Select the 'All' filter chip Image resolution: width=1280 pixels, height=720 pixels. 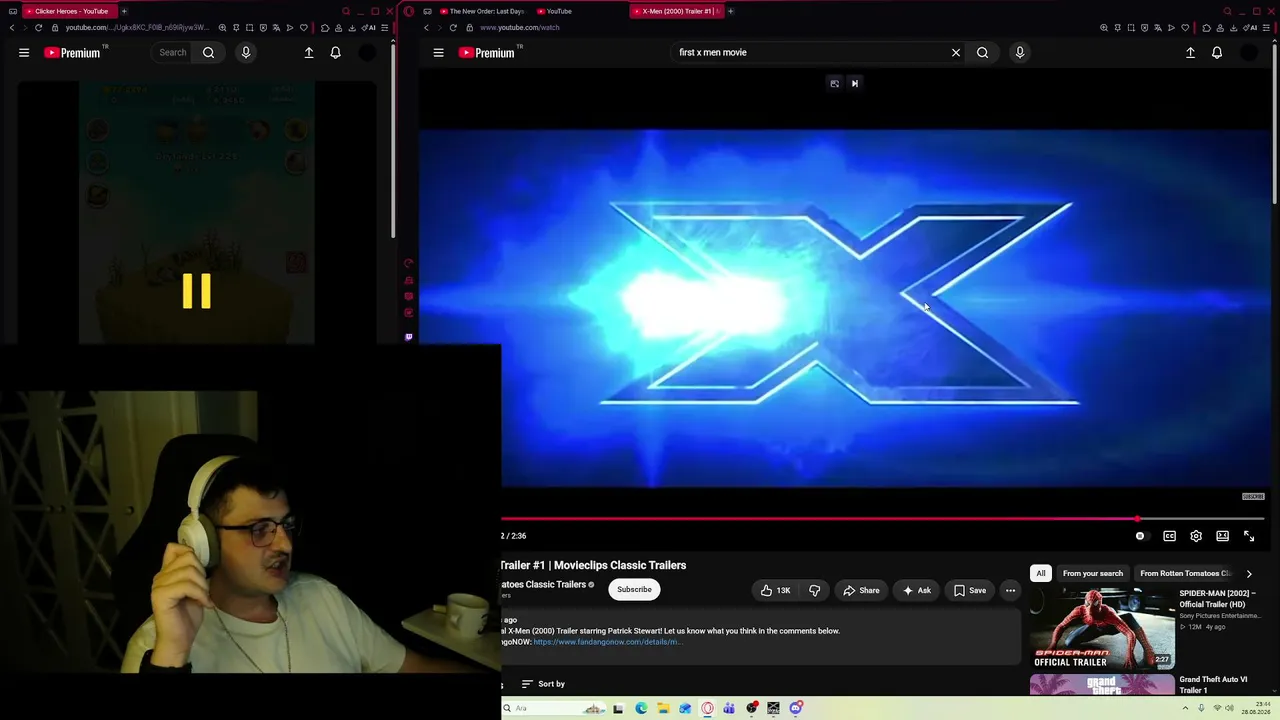(x=1041, y=574)
